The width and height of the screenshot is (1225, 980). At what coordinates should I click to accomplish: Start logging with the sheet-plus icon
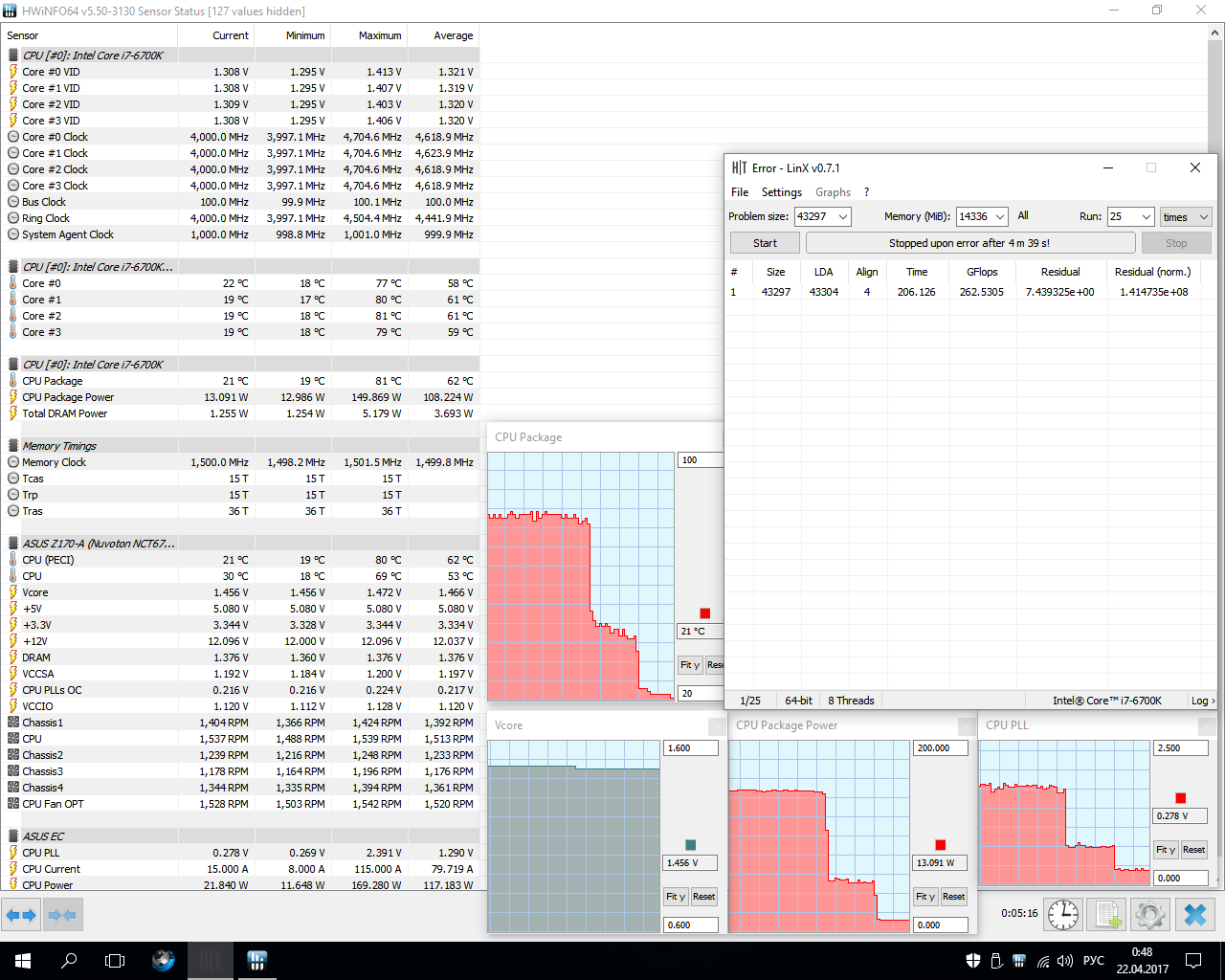[1107, 915]
